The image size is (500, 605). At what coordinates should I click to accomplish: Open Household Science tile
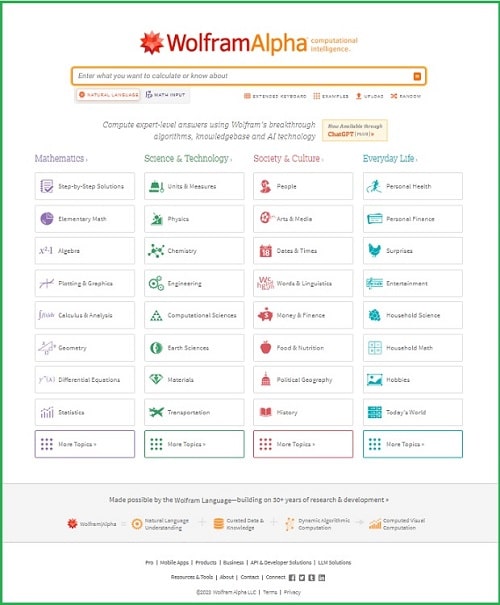[413, 315]
